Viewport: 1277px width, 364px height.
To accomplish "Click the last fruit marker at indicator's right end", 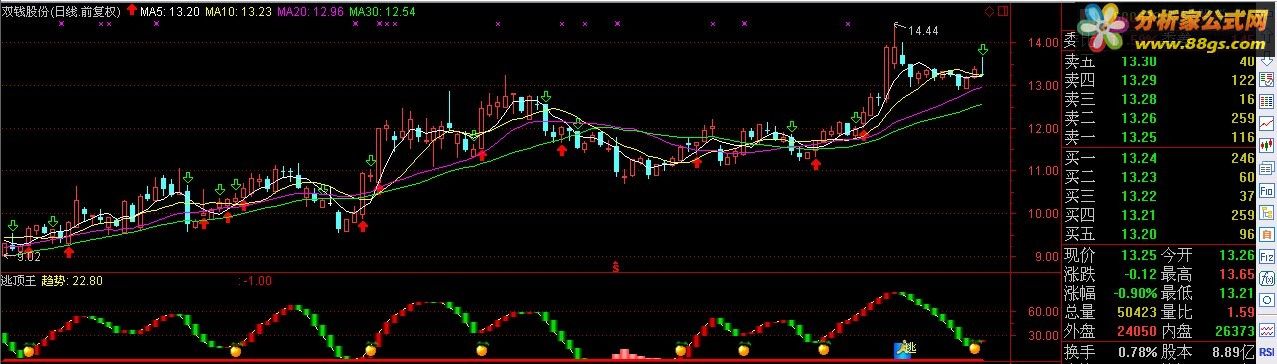I will (974, 348).
